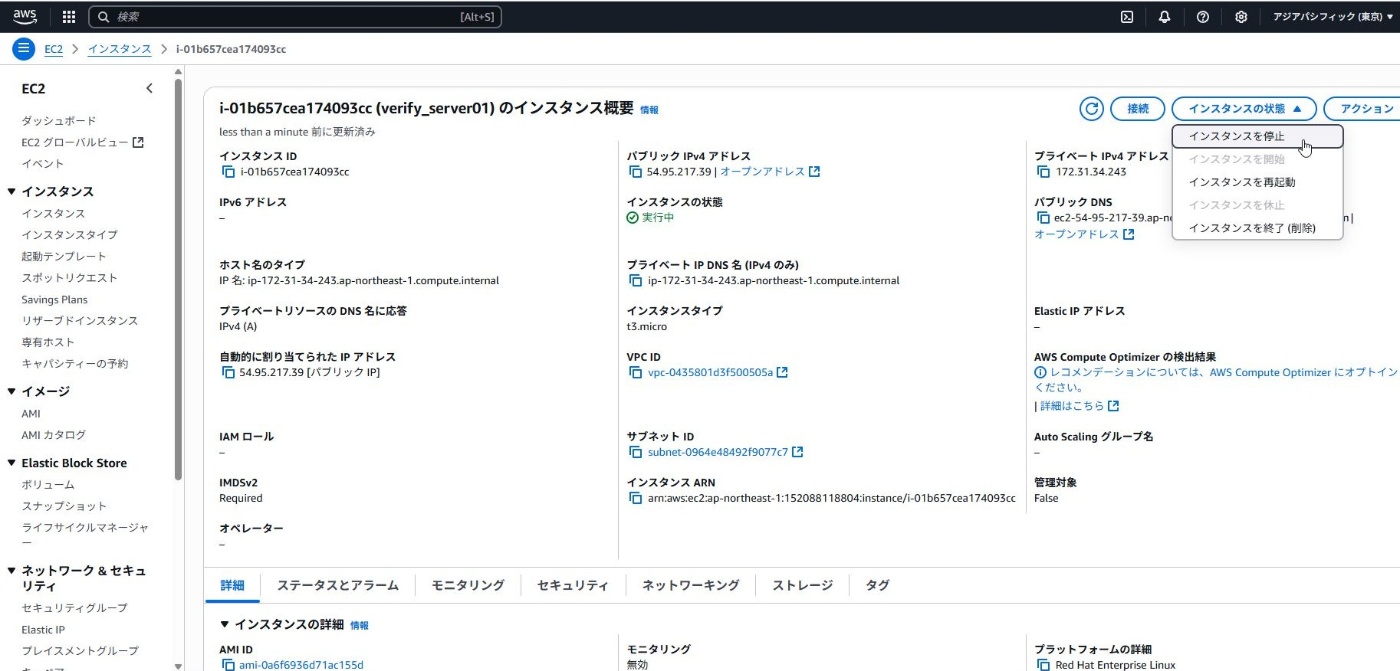Open Elastic IP in the sidebar

pyautogui.click(x=43, y=630)
